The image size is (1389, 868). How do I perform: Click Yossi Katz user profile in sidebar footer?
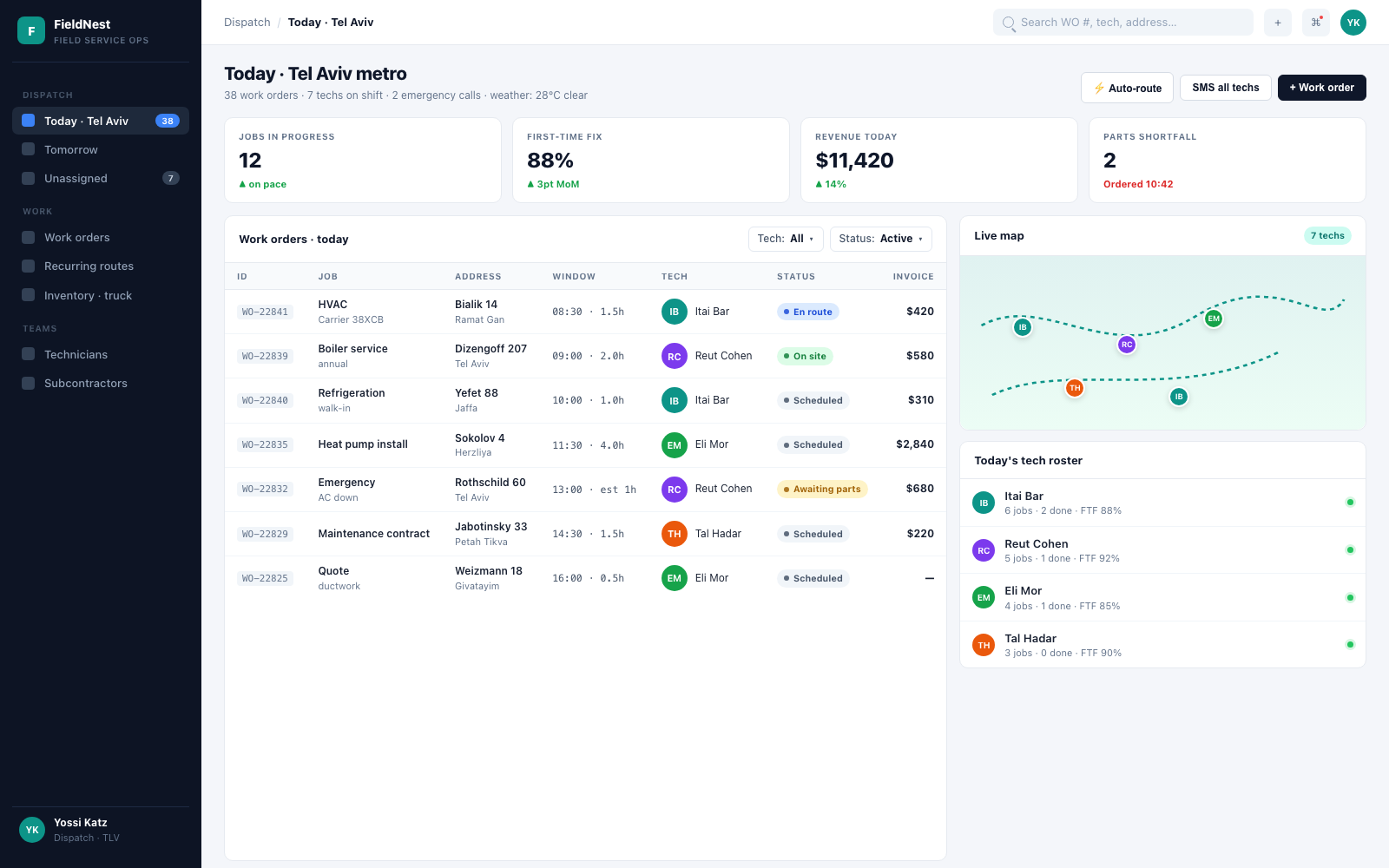point(101,830)
